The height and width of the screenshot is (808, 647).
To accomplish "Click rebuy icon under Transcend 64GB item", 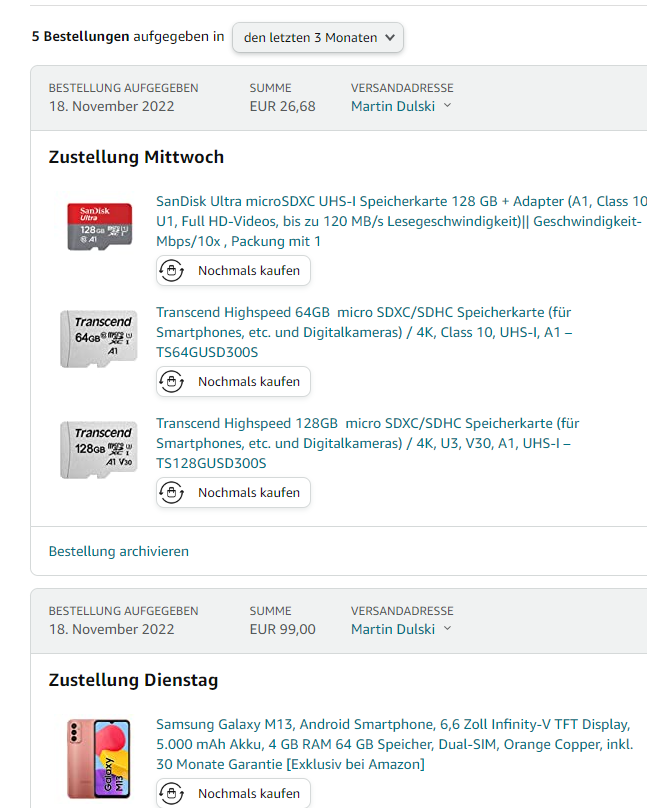I will (x=172, y=381).
